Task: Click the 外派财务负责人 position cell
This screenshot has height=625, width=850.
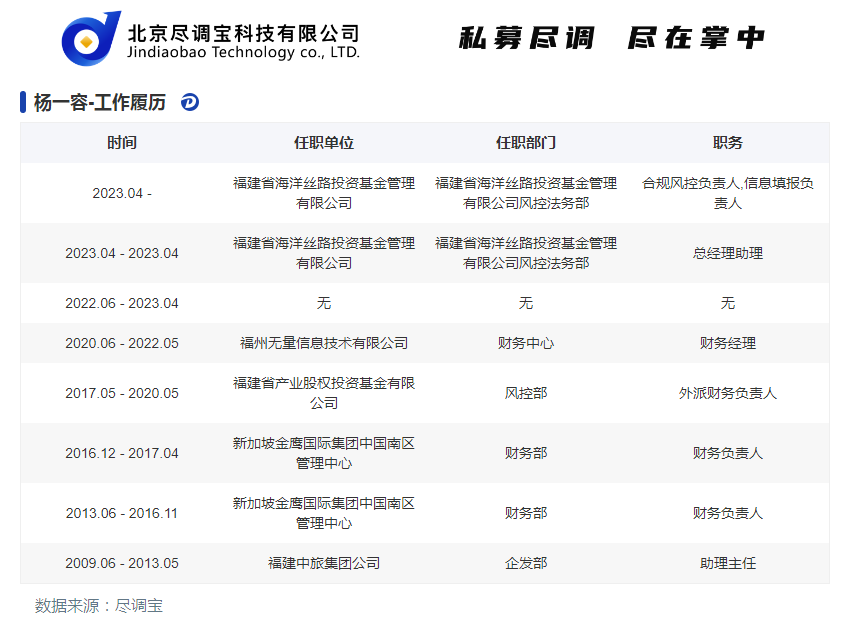Action: (x=728, y=393)
